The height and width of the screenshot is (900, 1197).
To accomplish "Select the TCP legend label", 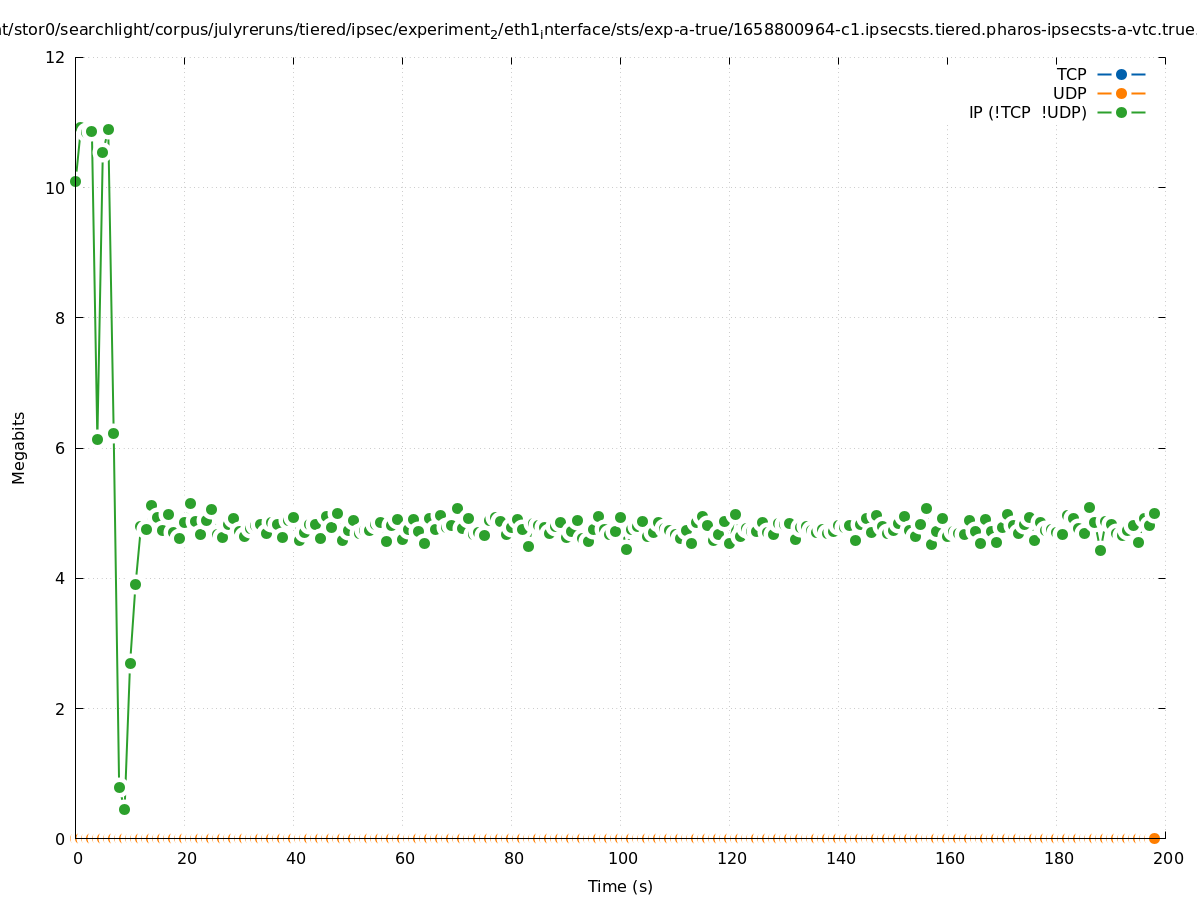I will (x=1071, y=74).
